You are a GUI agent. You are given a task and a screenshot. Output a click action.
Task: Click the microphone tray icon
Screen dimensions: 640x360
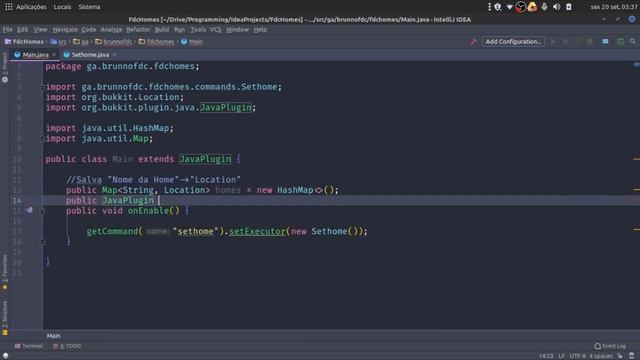click(544, 7)
